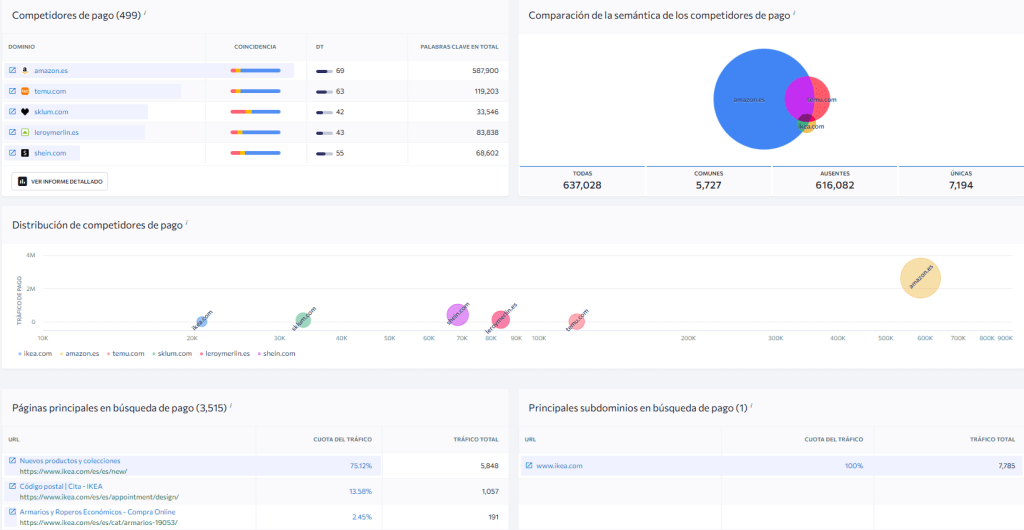Image resolution: width=1024 pixels, height=530 pixels.
Task: Open sklum.com external link icon
Action: tap(12, 112)
